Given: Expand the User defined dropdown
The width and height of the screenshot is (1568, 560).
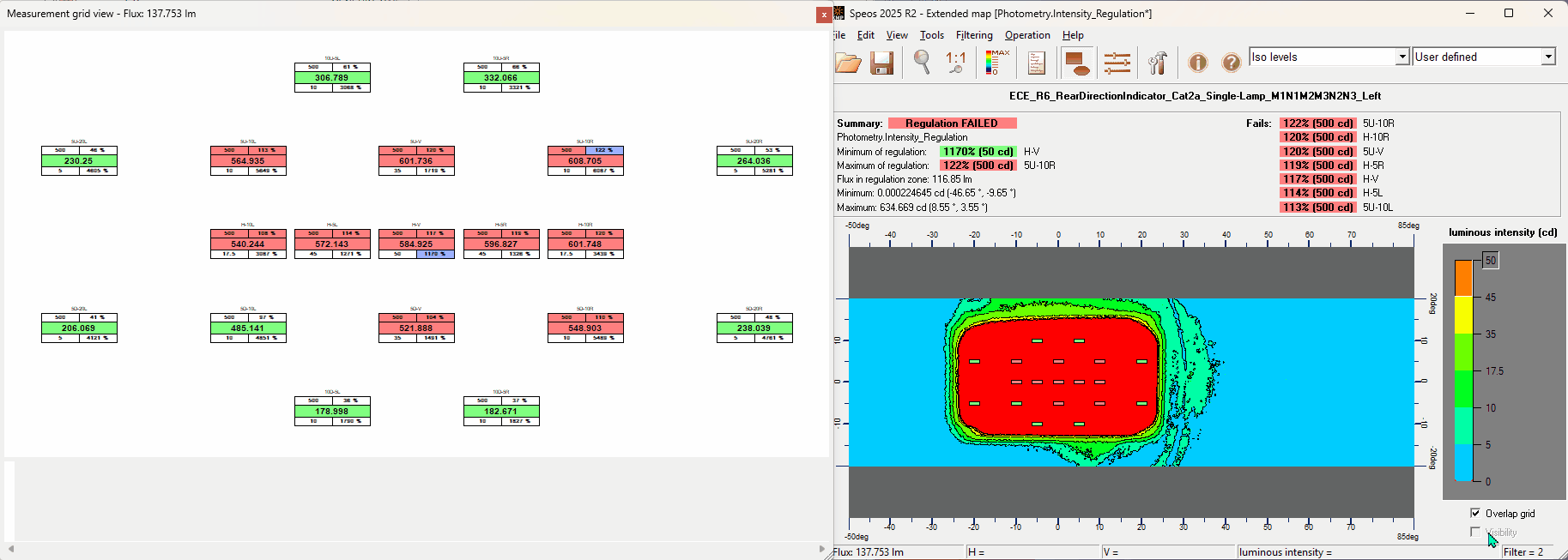Looking at the screenshot, I should (x=1548, y=57).
